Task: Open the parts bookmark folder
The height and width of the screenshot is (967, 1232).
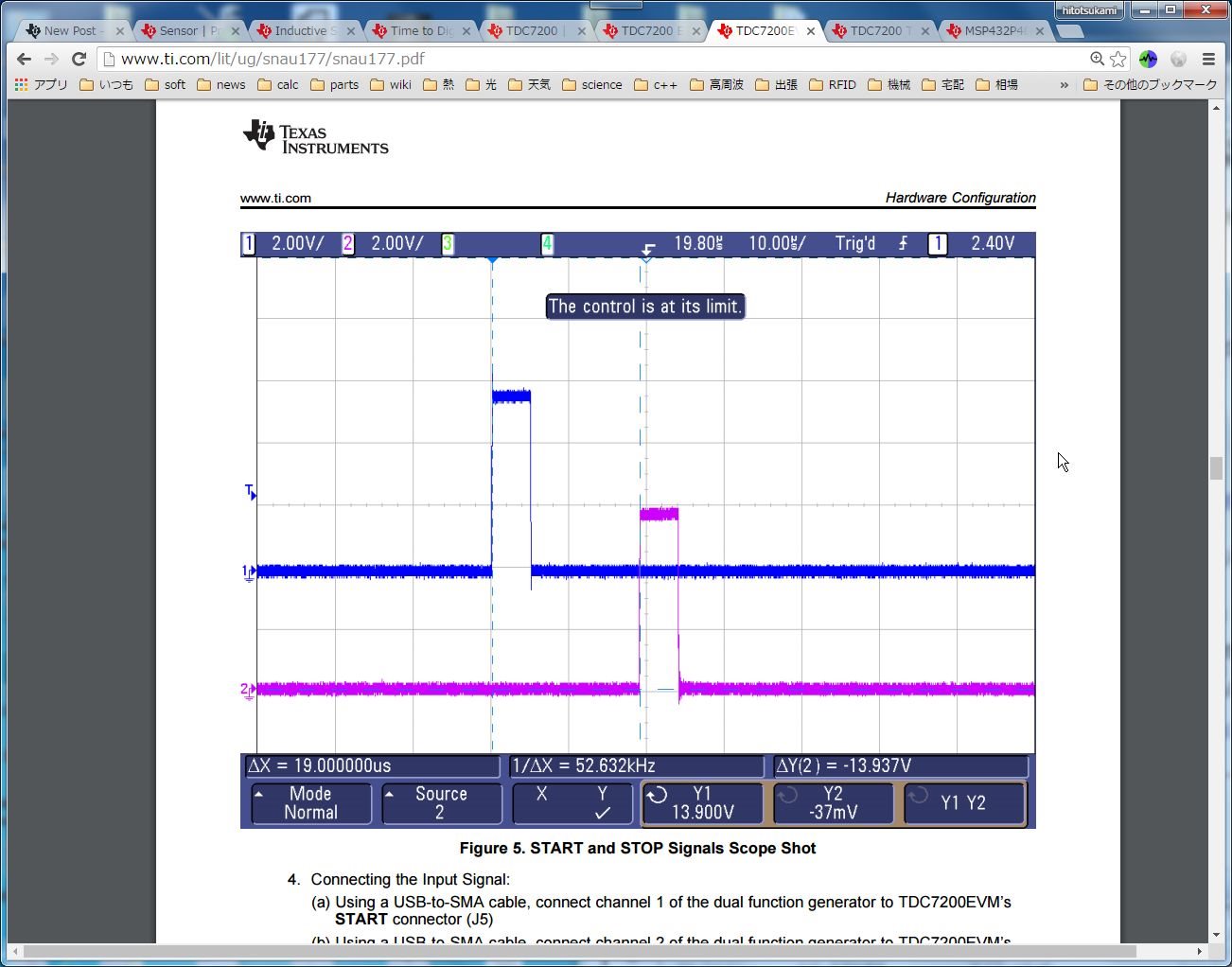Action: 334,84
